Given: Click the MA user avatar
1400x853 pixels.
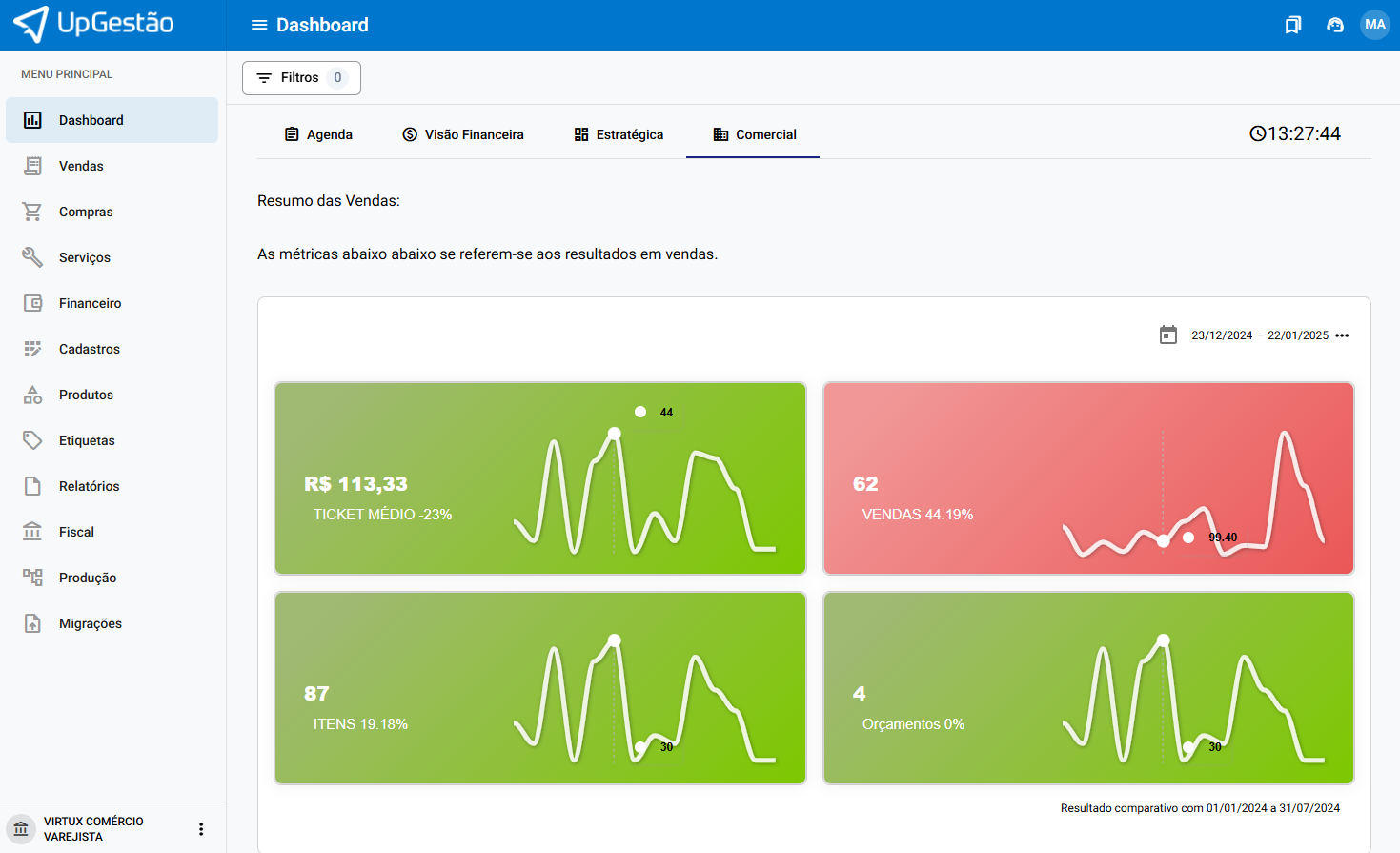Looking at the screenshot, I should (1374, 25).
